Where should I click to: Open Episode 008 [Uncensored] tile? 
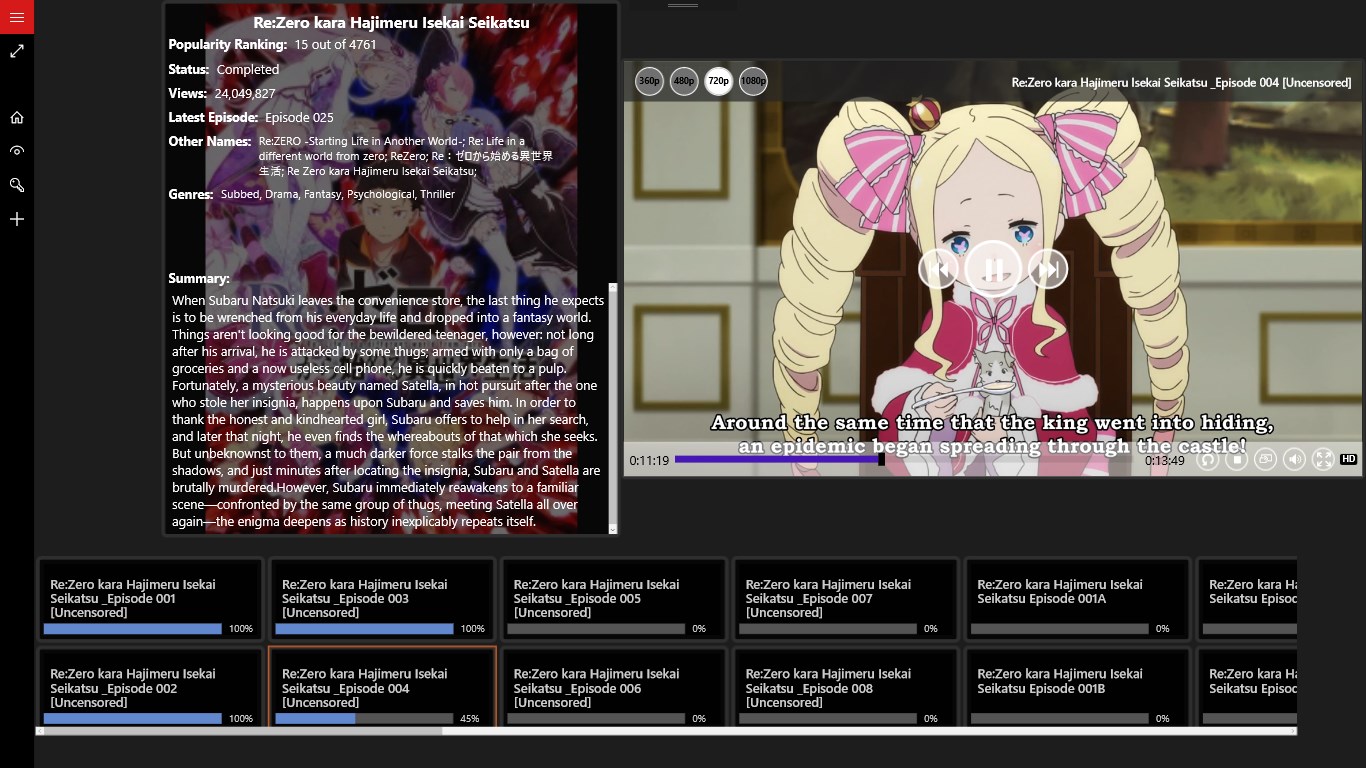coord(846,687)
